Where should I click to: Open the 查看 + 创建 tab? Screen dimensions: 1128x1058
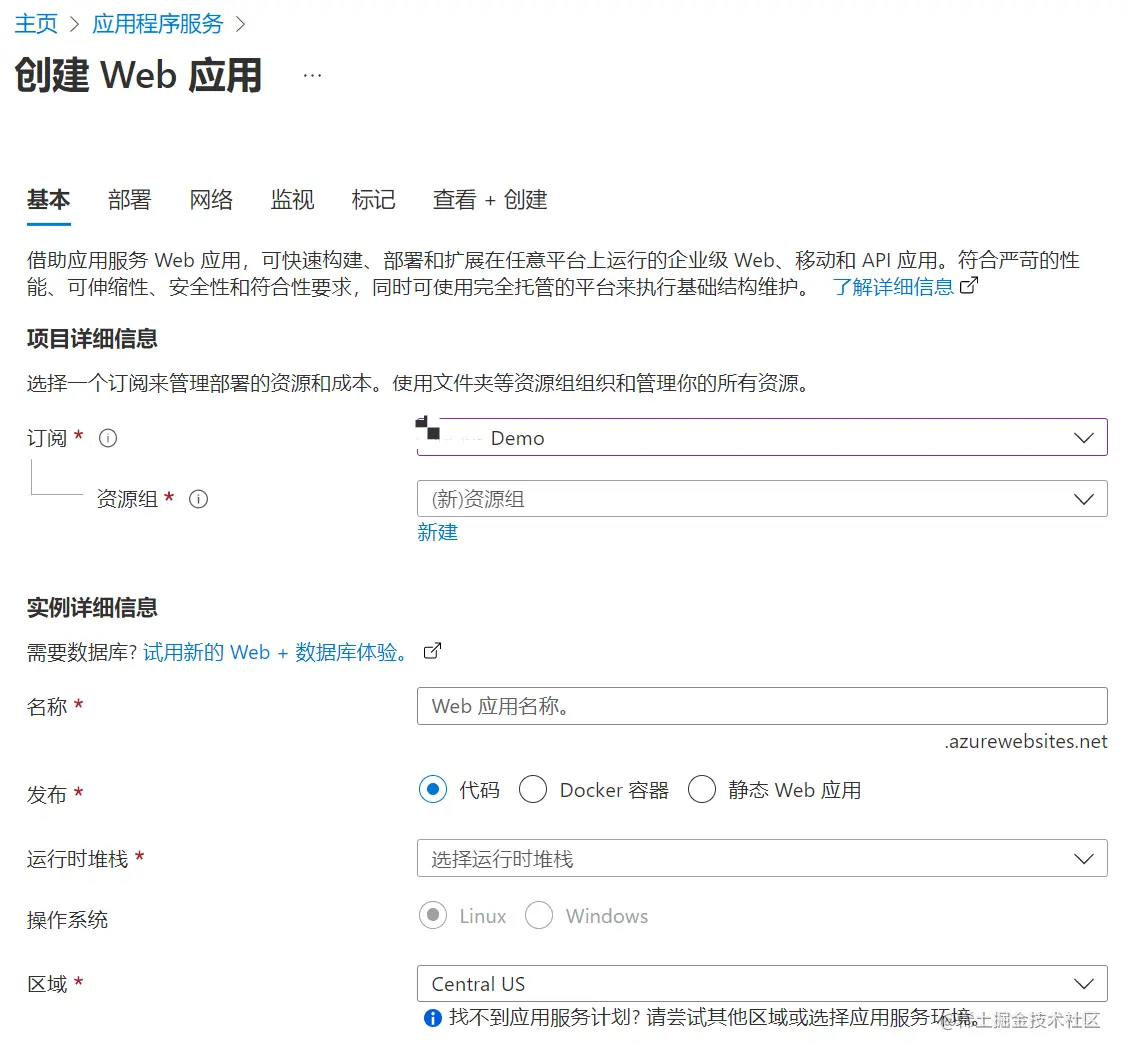490,199
